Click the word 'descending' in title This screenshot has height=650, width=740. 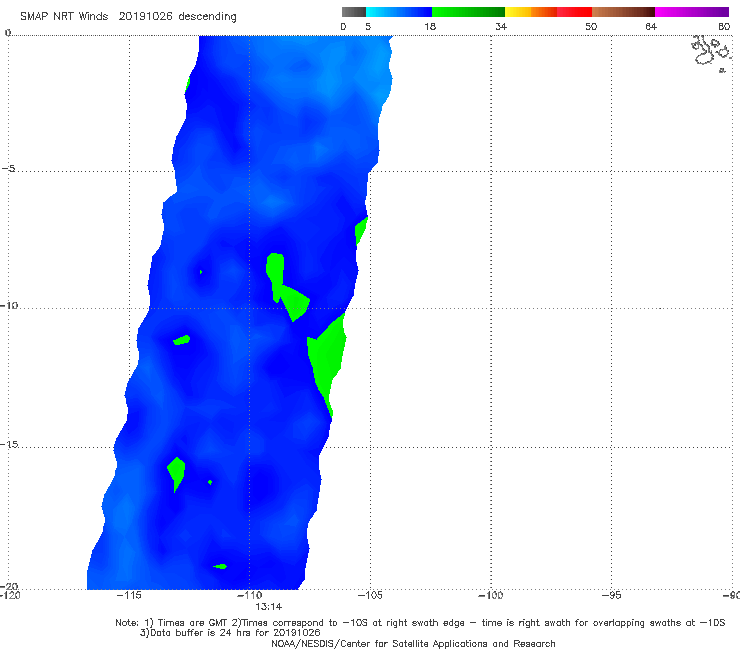point(207,17)
